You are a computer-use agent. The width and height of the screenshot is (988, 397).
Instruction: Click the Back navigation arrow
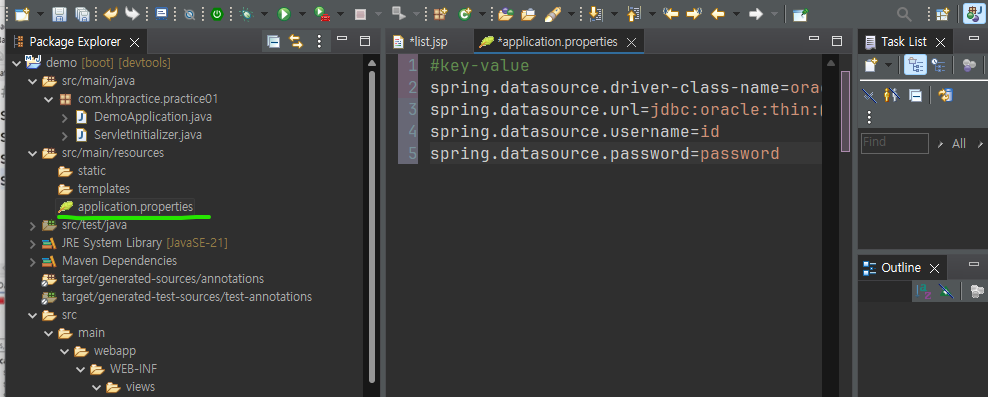pyautogui.click(x=718, y=14)
